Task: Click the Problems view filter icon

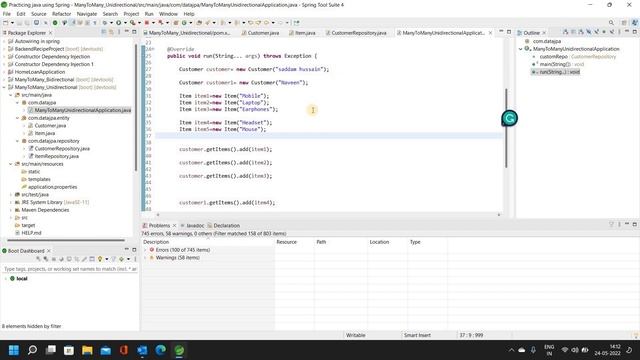Action: (611, 224)
